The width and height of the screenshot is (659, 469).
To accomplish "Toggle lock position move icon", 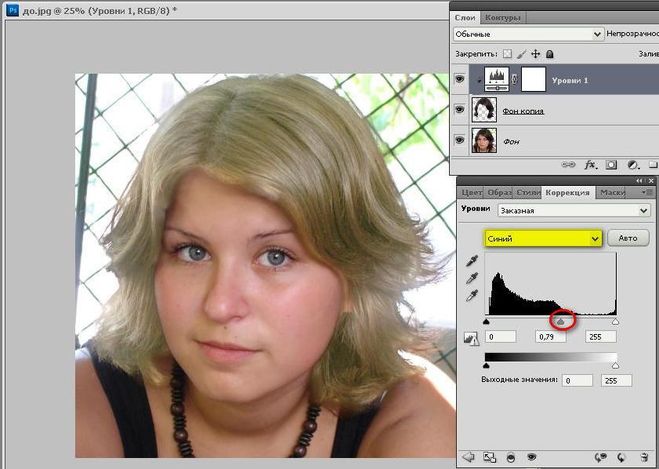I will pyautogui.click(x=535, y=54).
